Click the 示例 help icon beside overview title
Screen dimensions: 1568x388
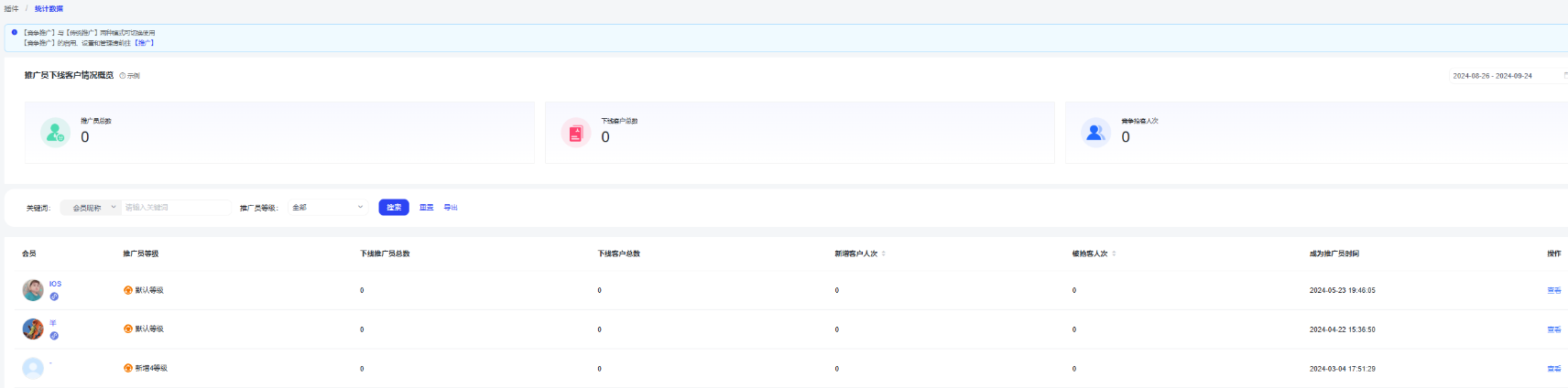[x=123, y=76]
